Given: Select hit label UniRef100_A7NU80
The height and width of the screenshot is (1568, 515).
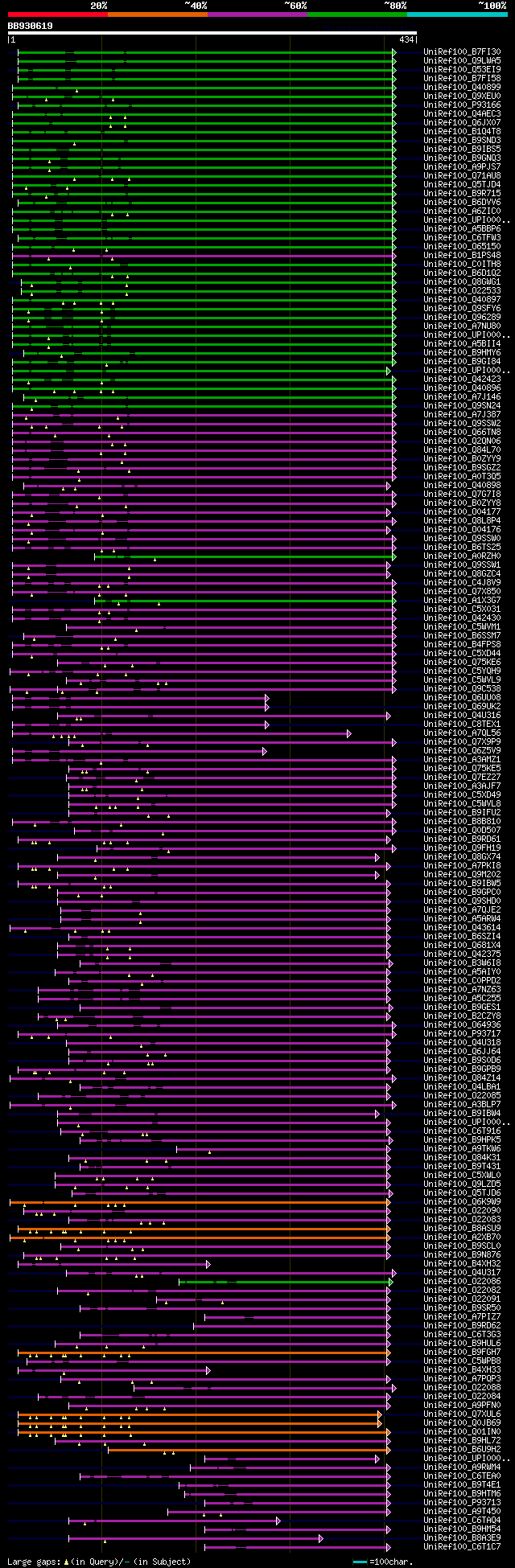Looking at the screenshot, I should pyautogui.click(x=462, y=326).
